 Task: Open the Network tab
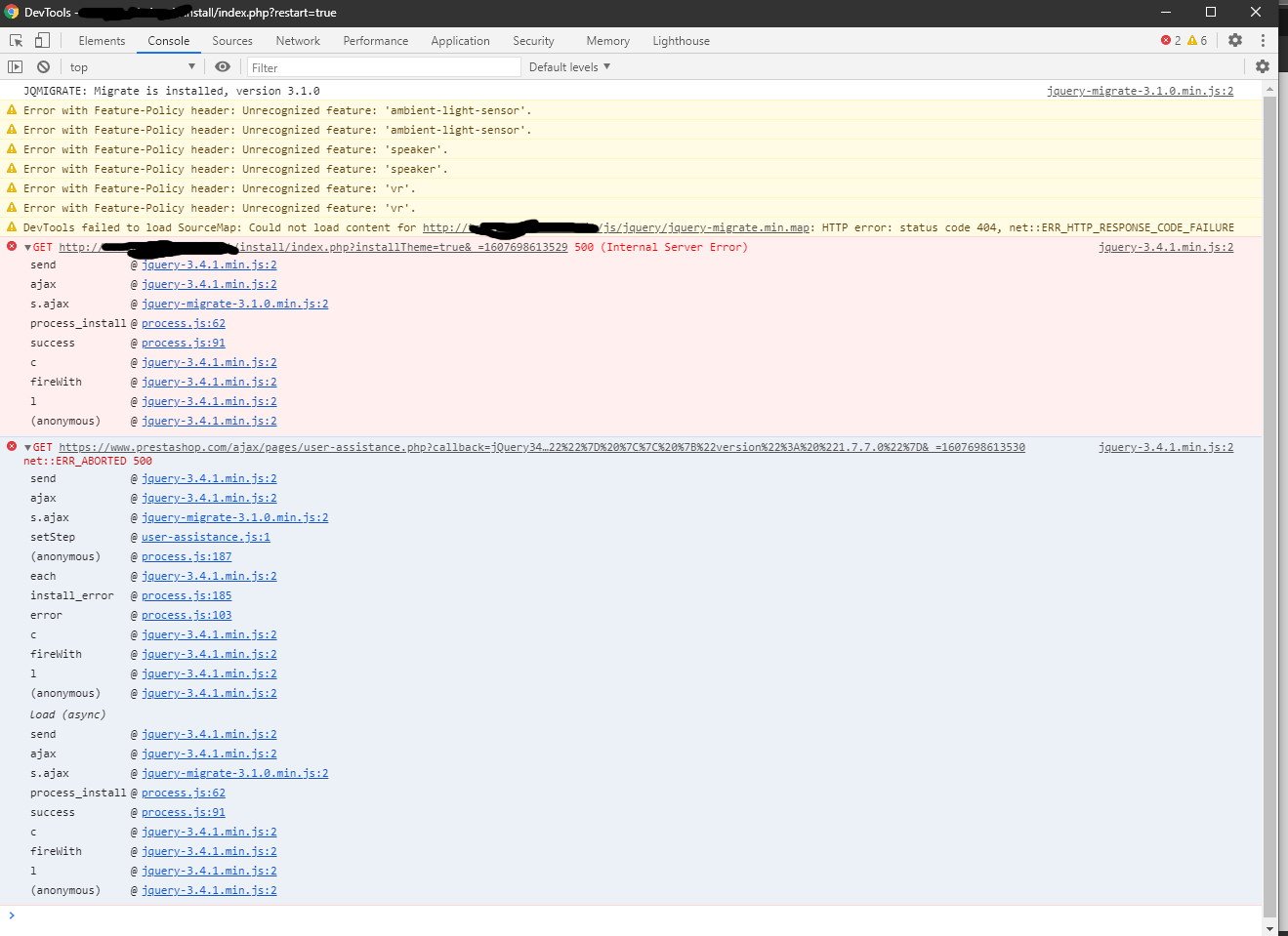tap(298, 41)
